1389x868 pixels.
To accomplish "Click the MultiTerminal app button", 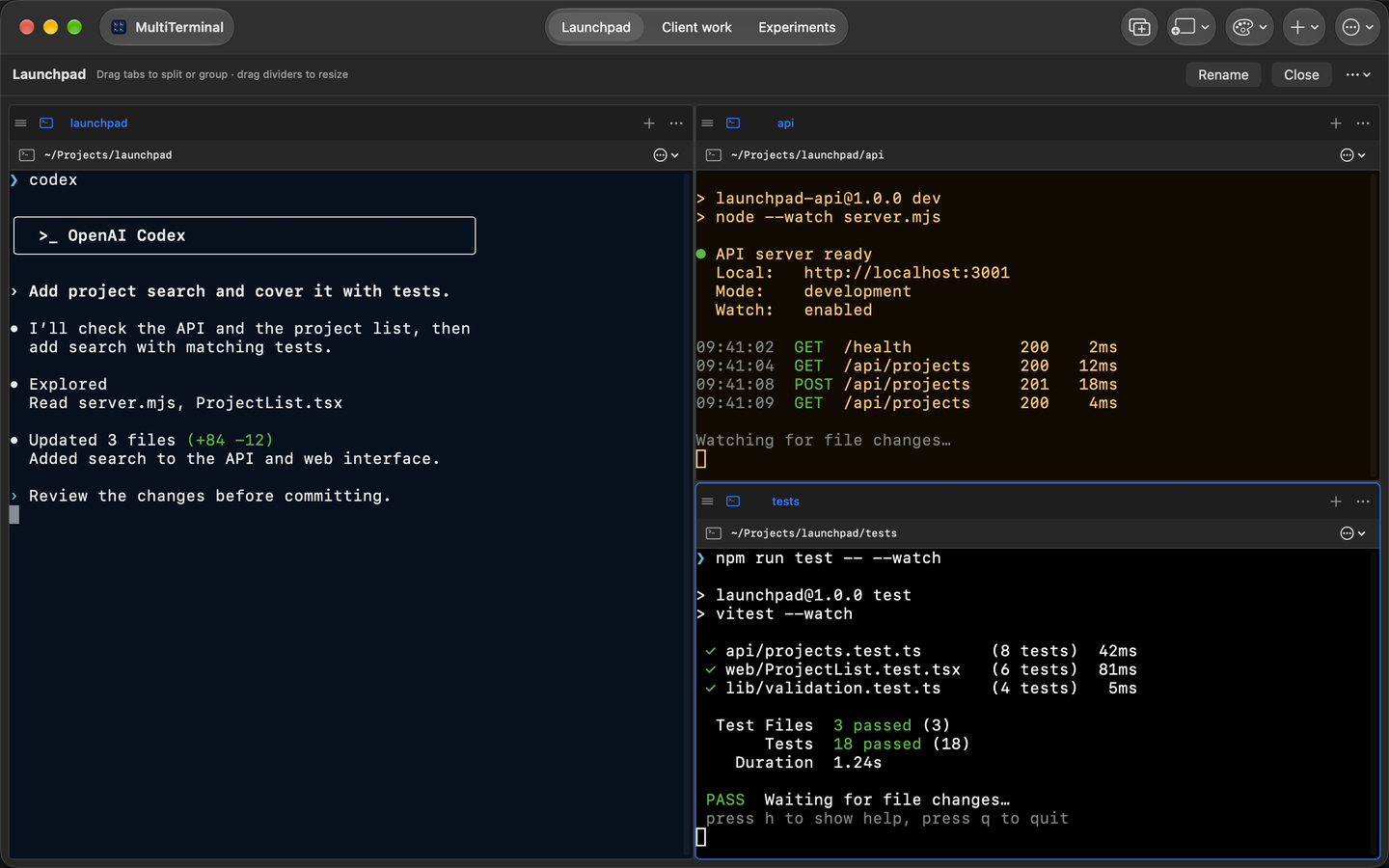I will [x=167, y=27].
